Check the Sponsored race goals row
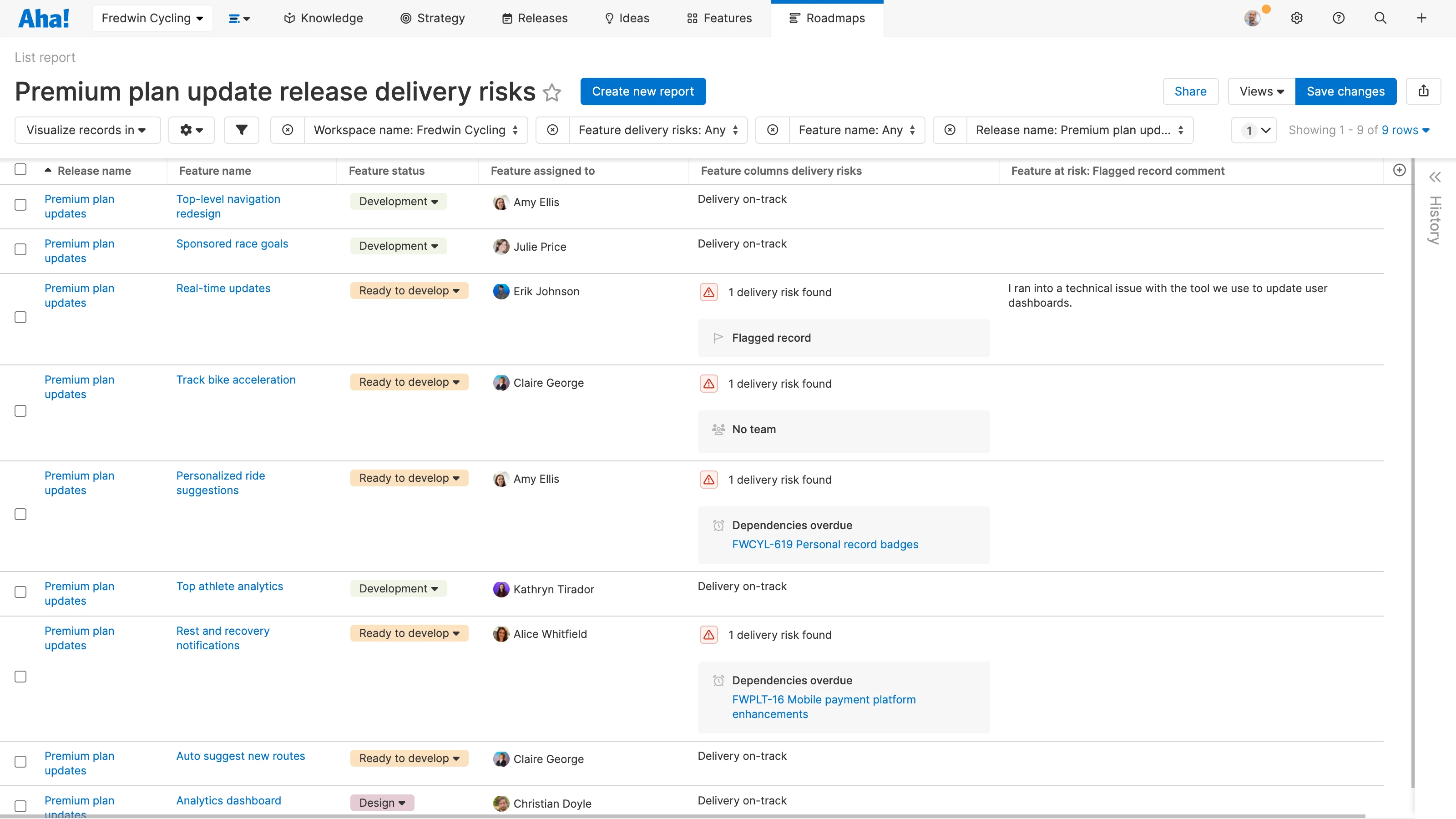1456x819 pixels. [20, 249]
